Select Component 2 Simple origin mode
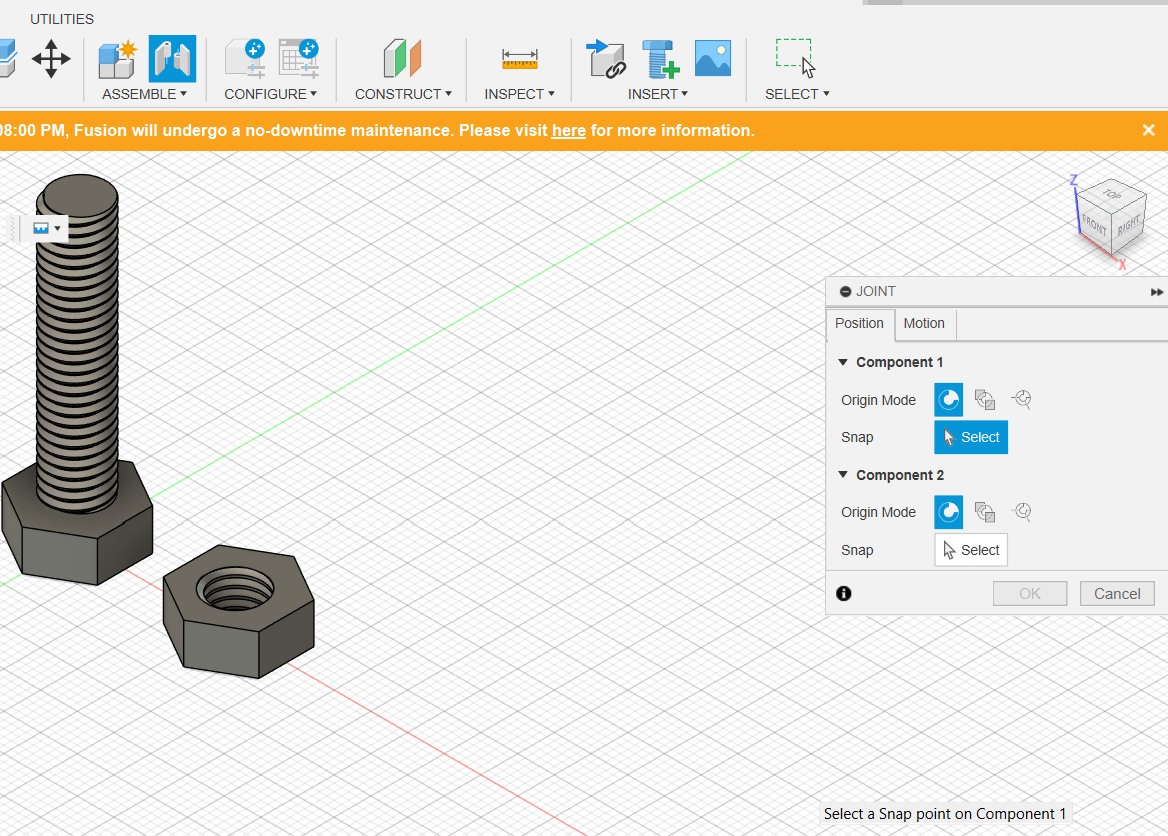 [x=949, y=512]
